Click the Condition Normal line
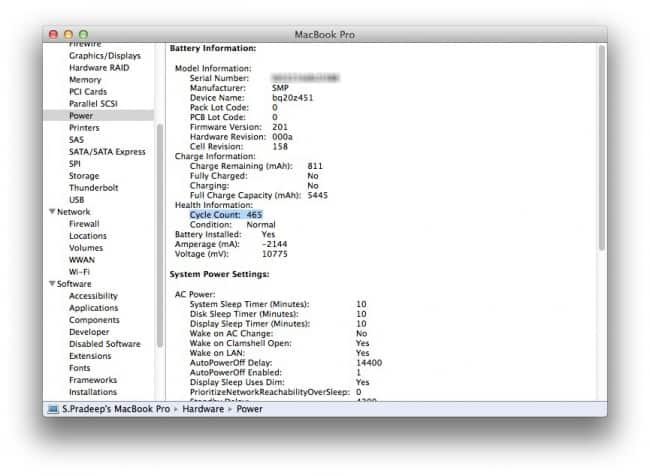Image resolution: width=650 pixels, height=476 pixels. 233,225
